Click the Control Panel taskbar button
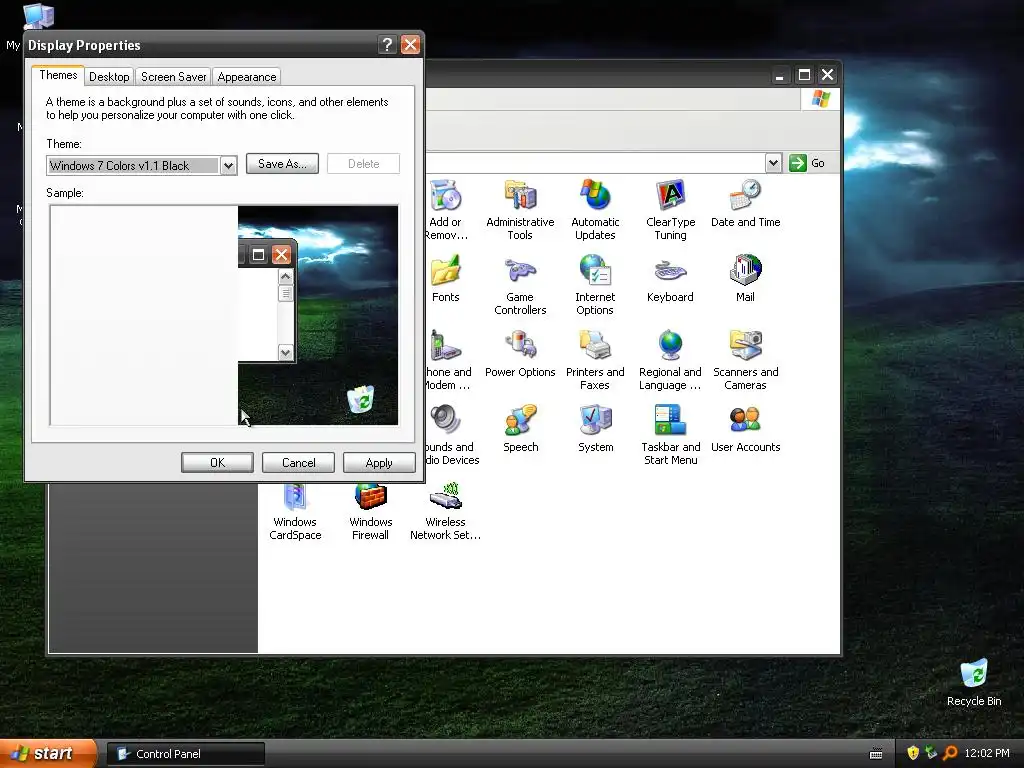Image resolution: width=1024 pixels, height=768 pixels. click(186, 754)
